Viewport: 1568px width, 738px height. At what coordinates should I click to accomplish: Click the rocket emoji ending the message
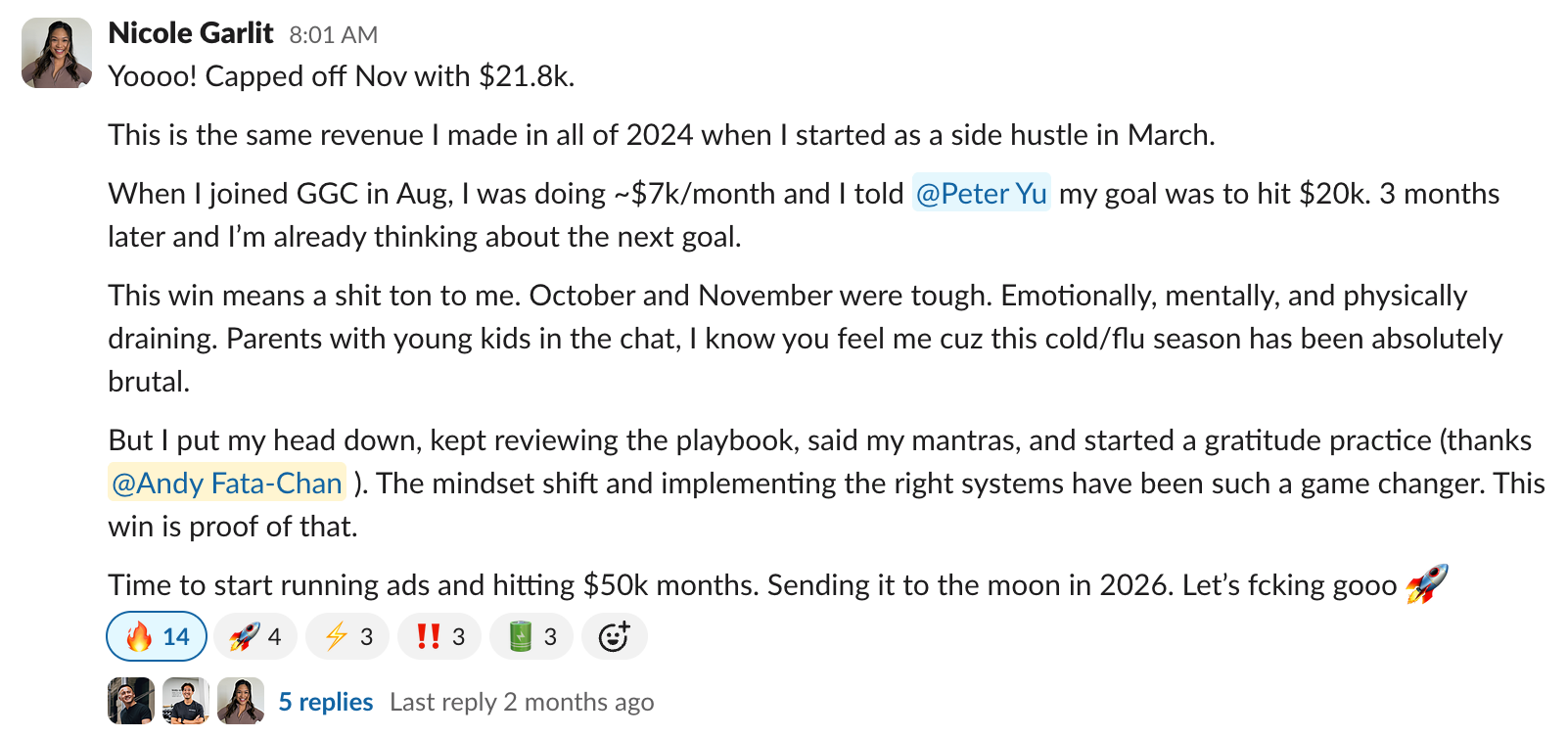point(1426,584)
